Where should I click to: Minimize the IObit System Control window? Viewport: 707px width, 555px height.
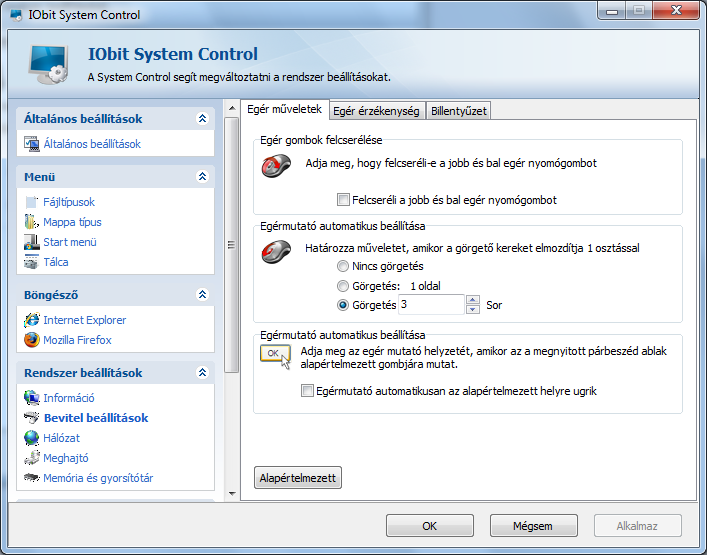612,11
